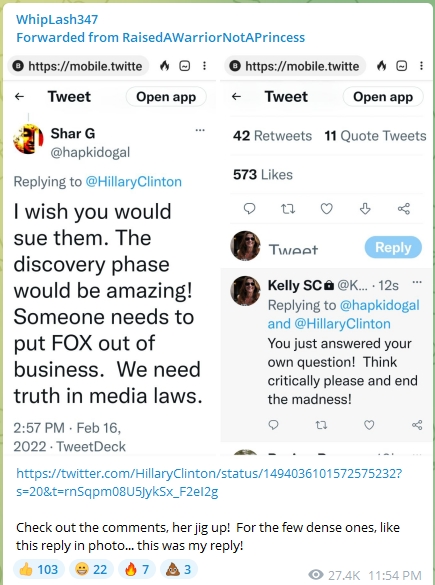Click the @HillaryClinton mention in Shar G's tweet
The width and height of the screenshot is (435, 585).
(134, 182)
